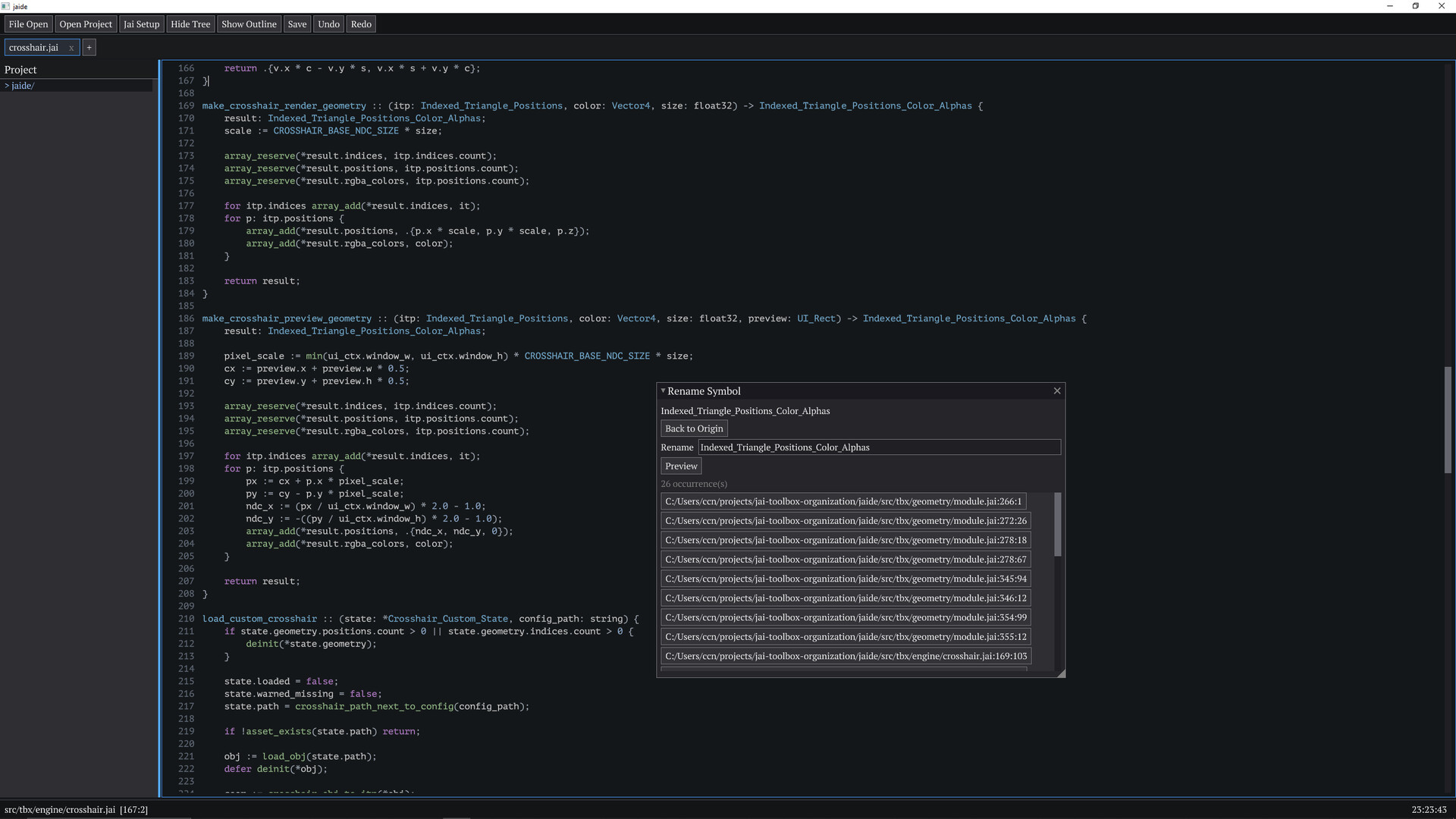Redo the last undone edit

click(x=361, y=24)
